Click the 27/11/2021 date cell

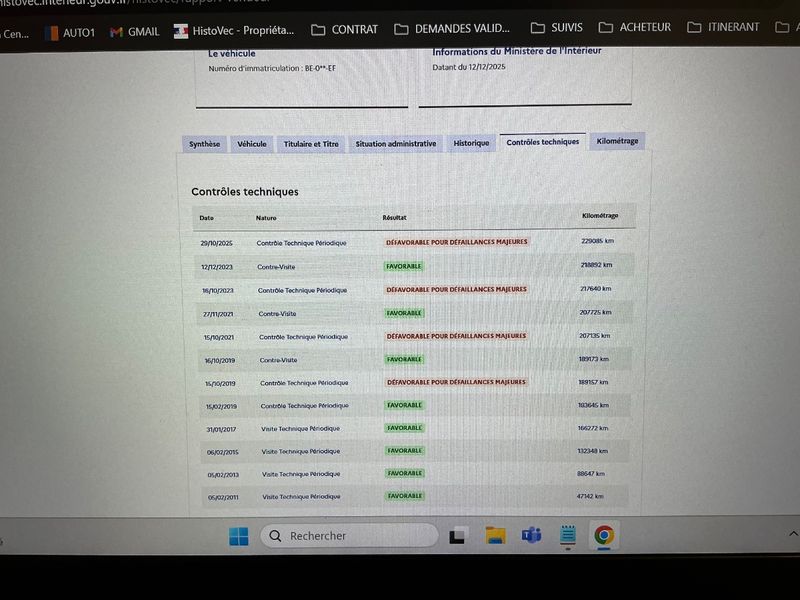click(x=218, y=314)
